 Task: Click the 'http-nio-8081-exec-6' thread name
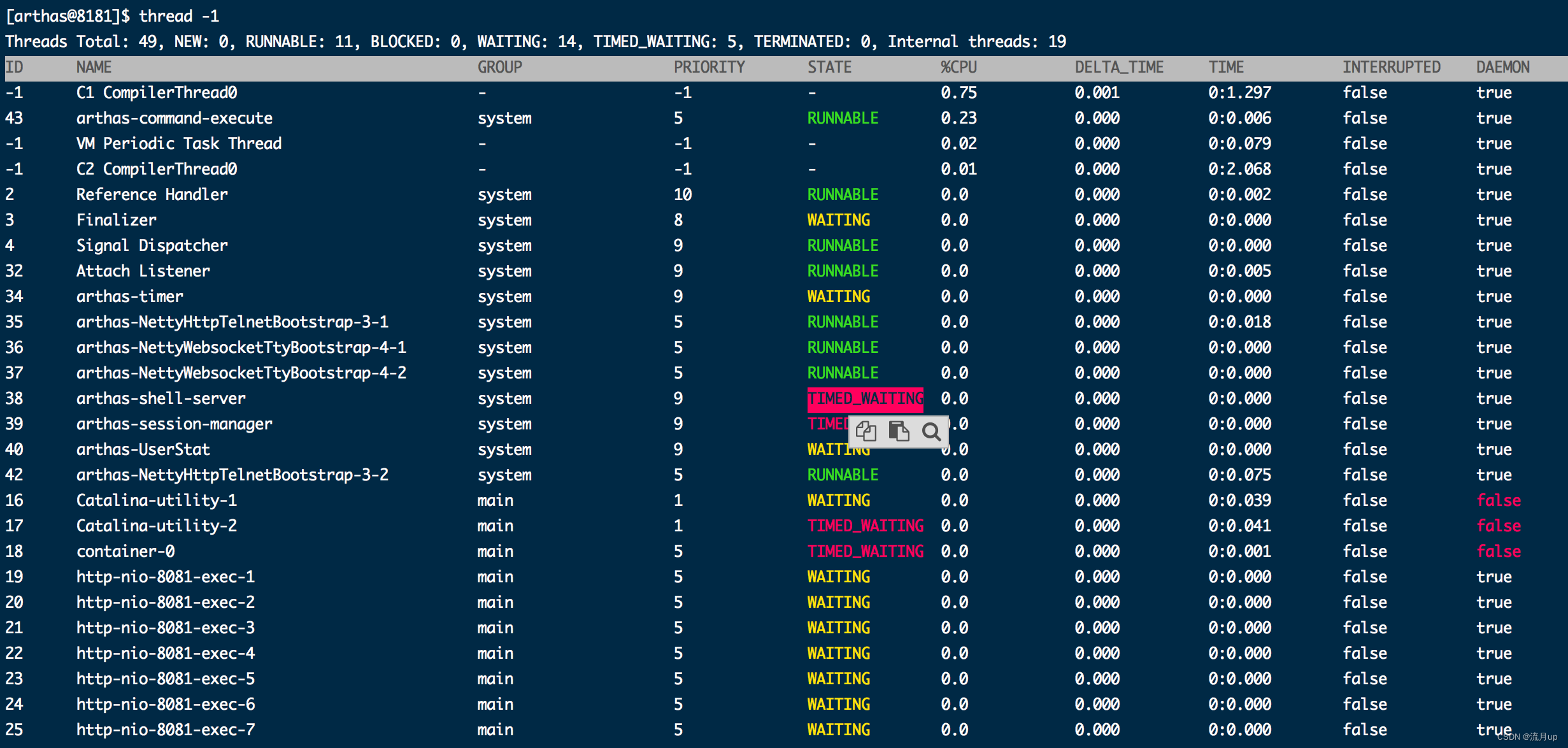tap(166, 705)
